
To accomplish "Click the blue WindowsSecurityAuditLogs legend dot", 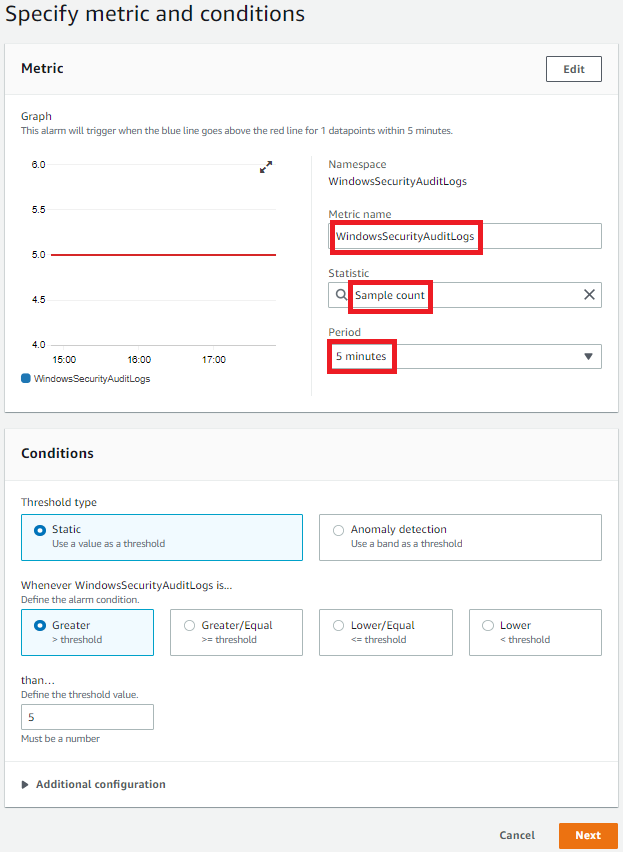I will tap(24, 378).
